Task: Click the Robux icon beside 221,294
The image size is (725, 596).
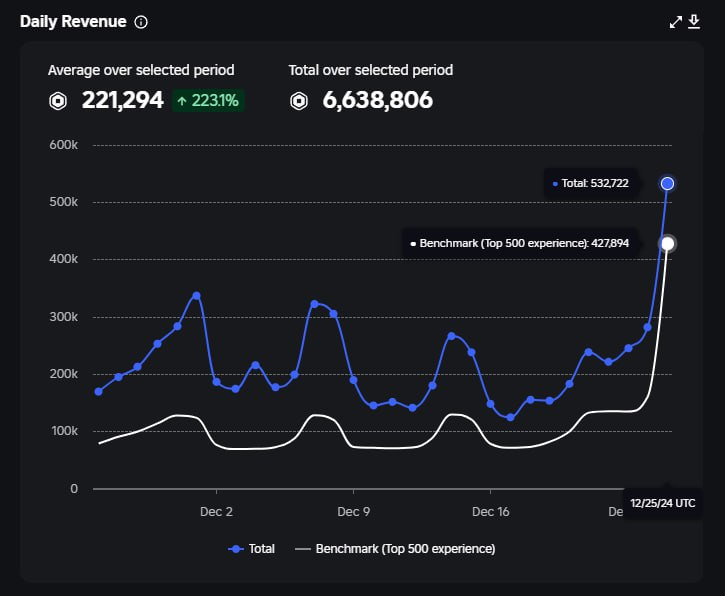Action: [58, 101]
